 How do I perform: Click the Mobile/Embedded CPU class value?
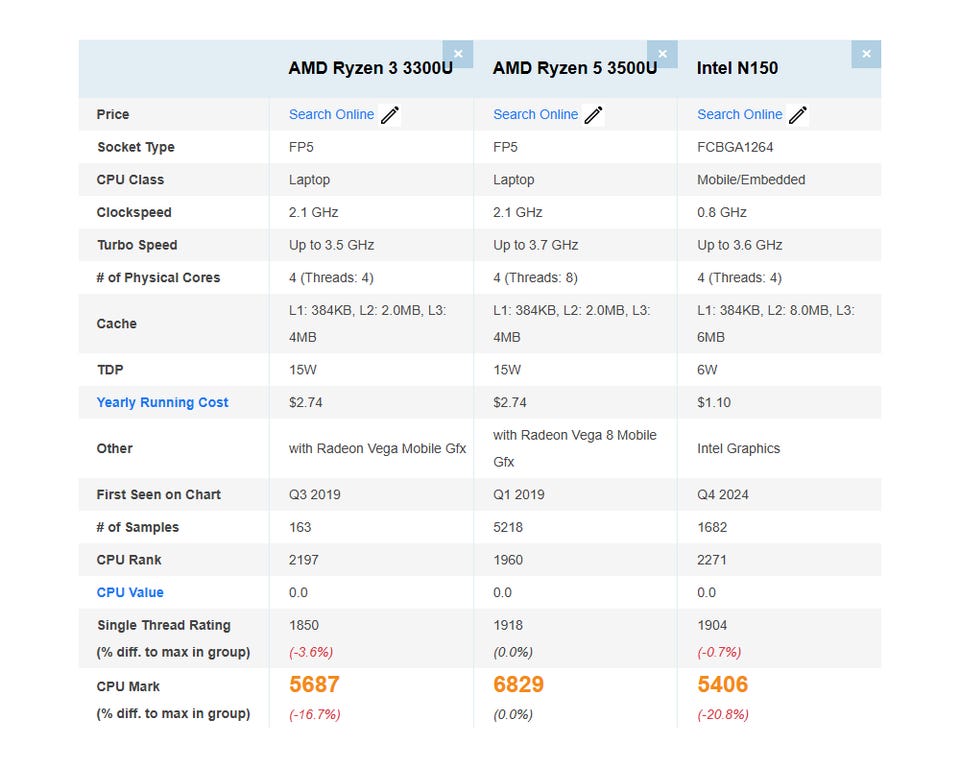click(751, 179)
